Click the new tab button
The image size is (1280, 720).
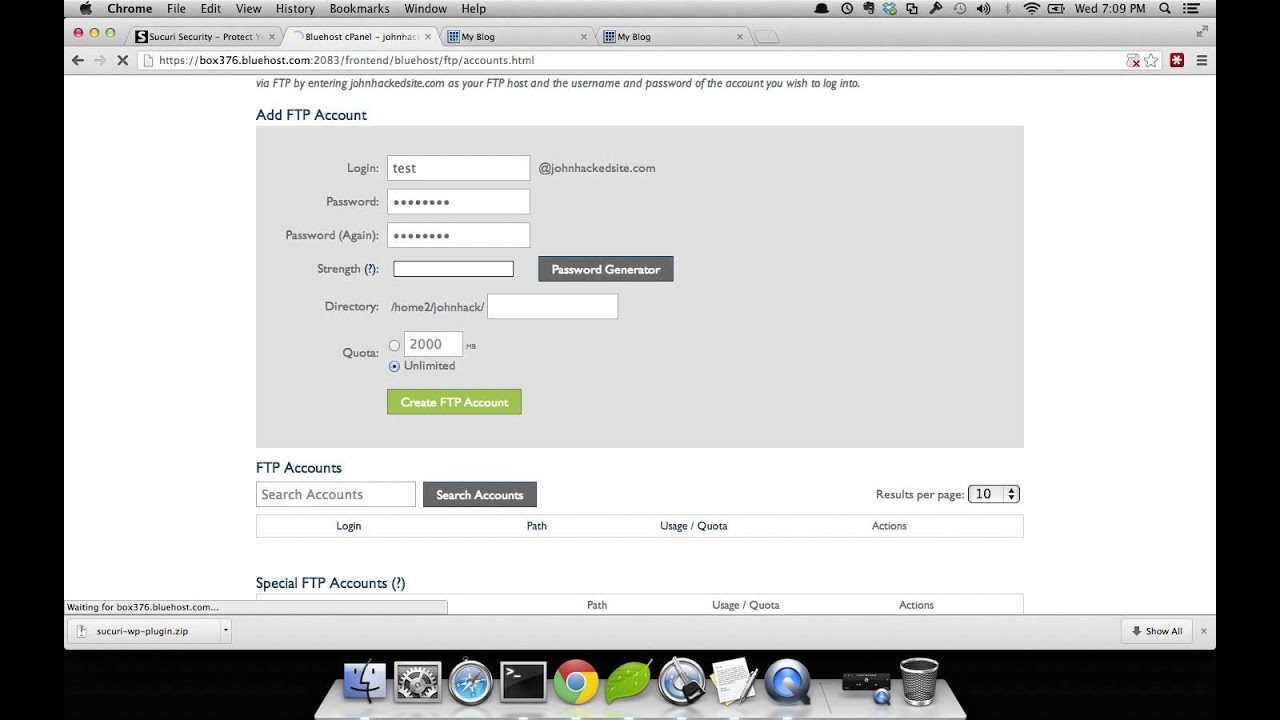point(766,37)
